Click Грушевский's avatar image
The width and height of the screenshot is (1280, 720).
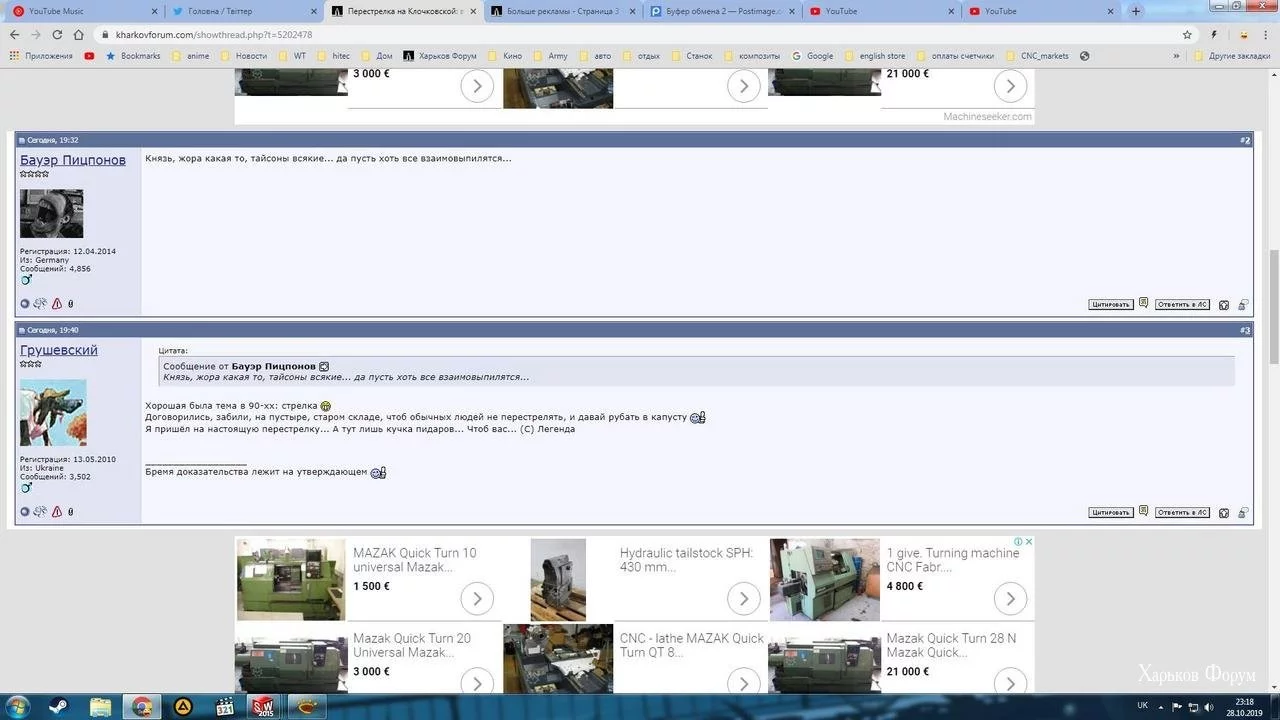click(x=53, y=413)
